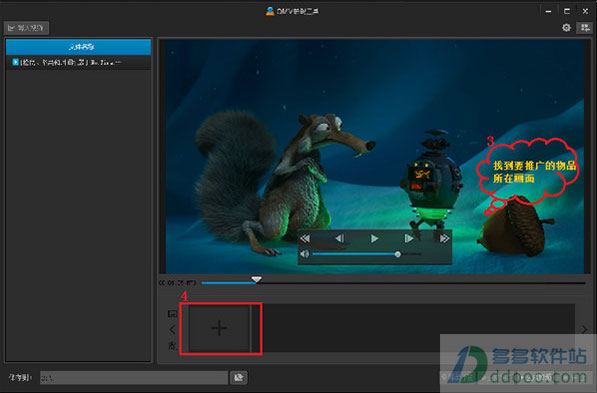Rewind the video with the double-left arrow
Viewport: 597px width, 393px height.
coord(305,238)
